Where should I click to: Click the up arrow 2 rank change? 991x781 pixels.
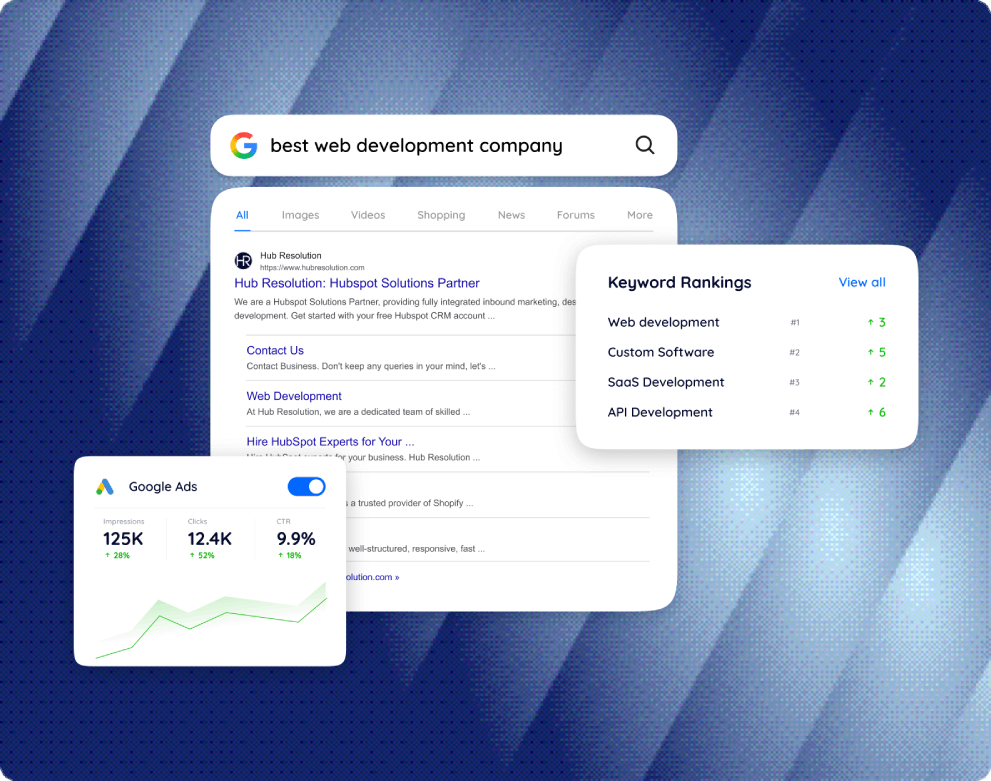click(x=877, y=382)
